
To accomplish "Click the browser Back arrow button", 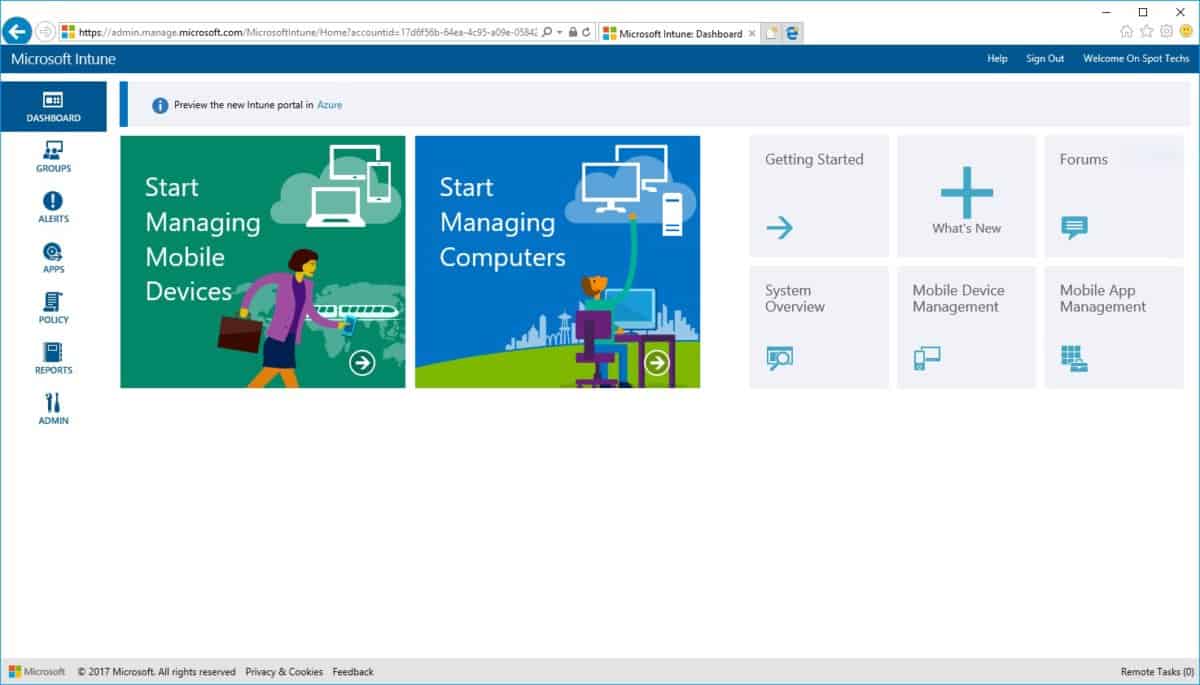I will [x=17, y=31].
